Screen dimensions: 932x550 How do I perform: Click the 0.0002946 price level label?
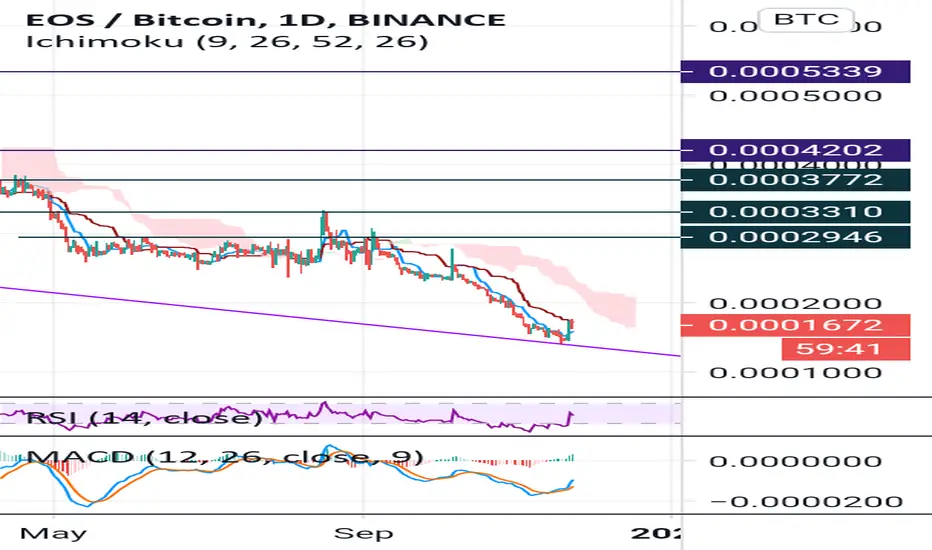pos(795,237)
